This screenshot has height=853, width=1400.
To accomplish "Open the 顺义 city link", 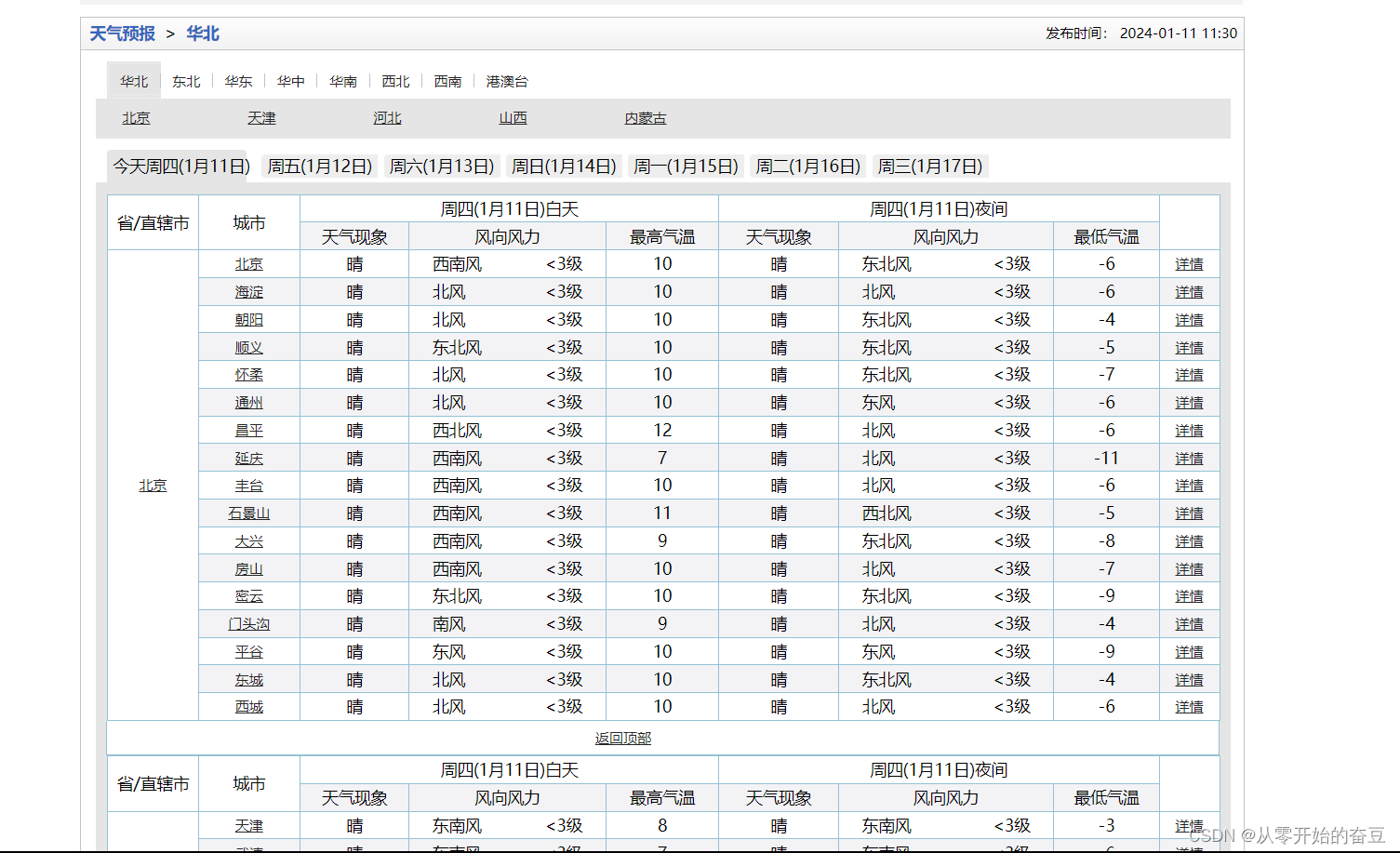I will click(x=248, y=348).
